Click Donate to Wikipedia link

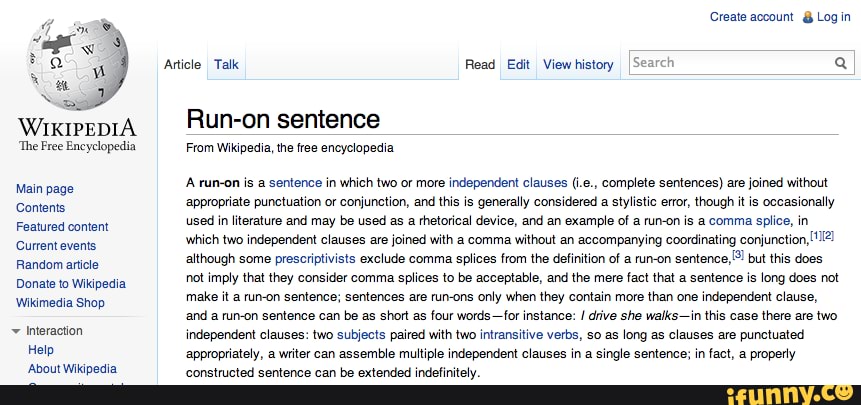point(71,284)
